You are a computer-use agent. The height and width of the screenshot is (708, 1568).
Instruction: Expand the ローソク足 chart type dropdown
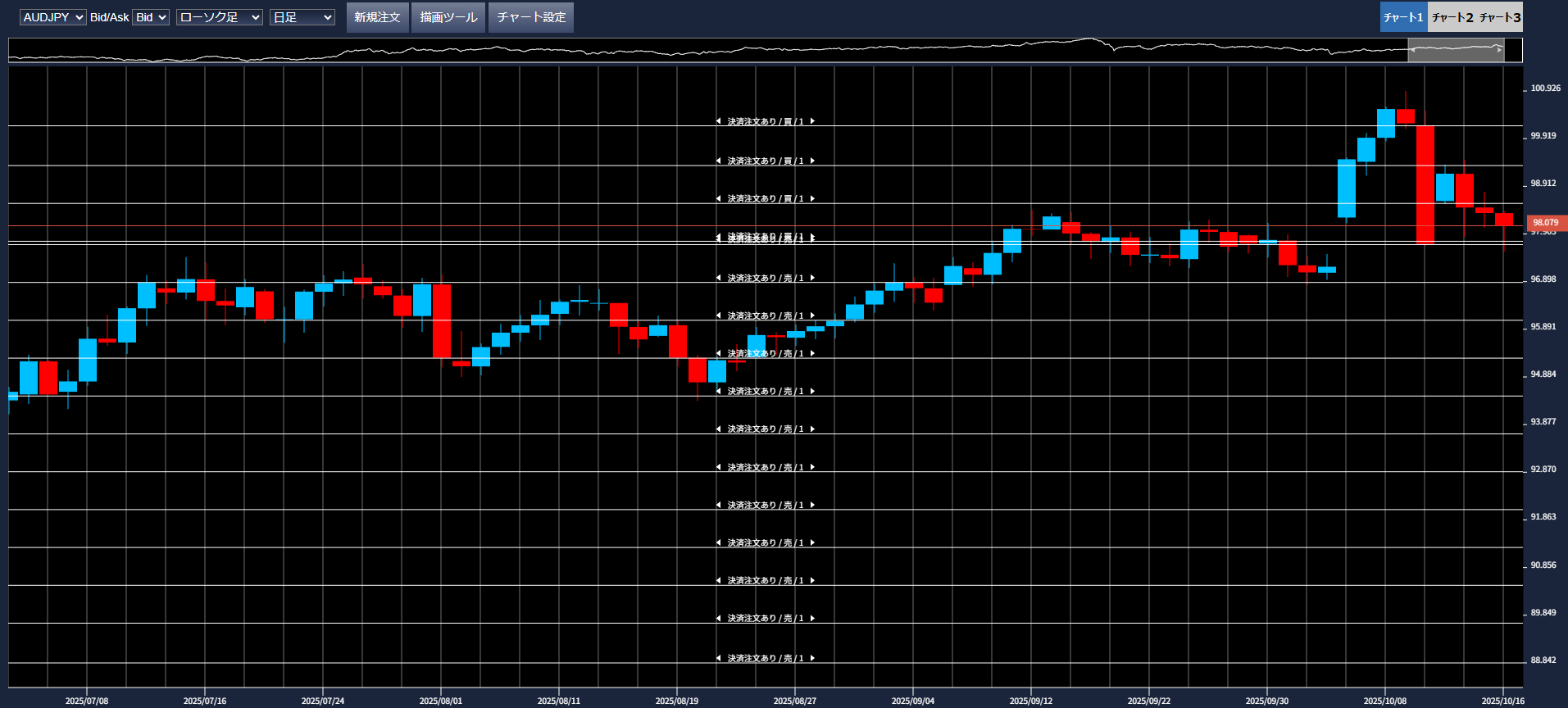[219, 17]
